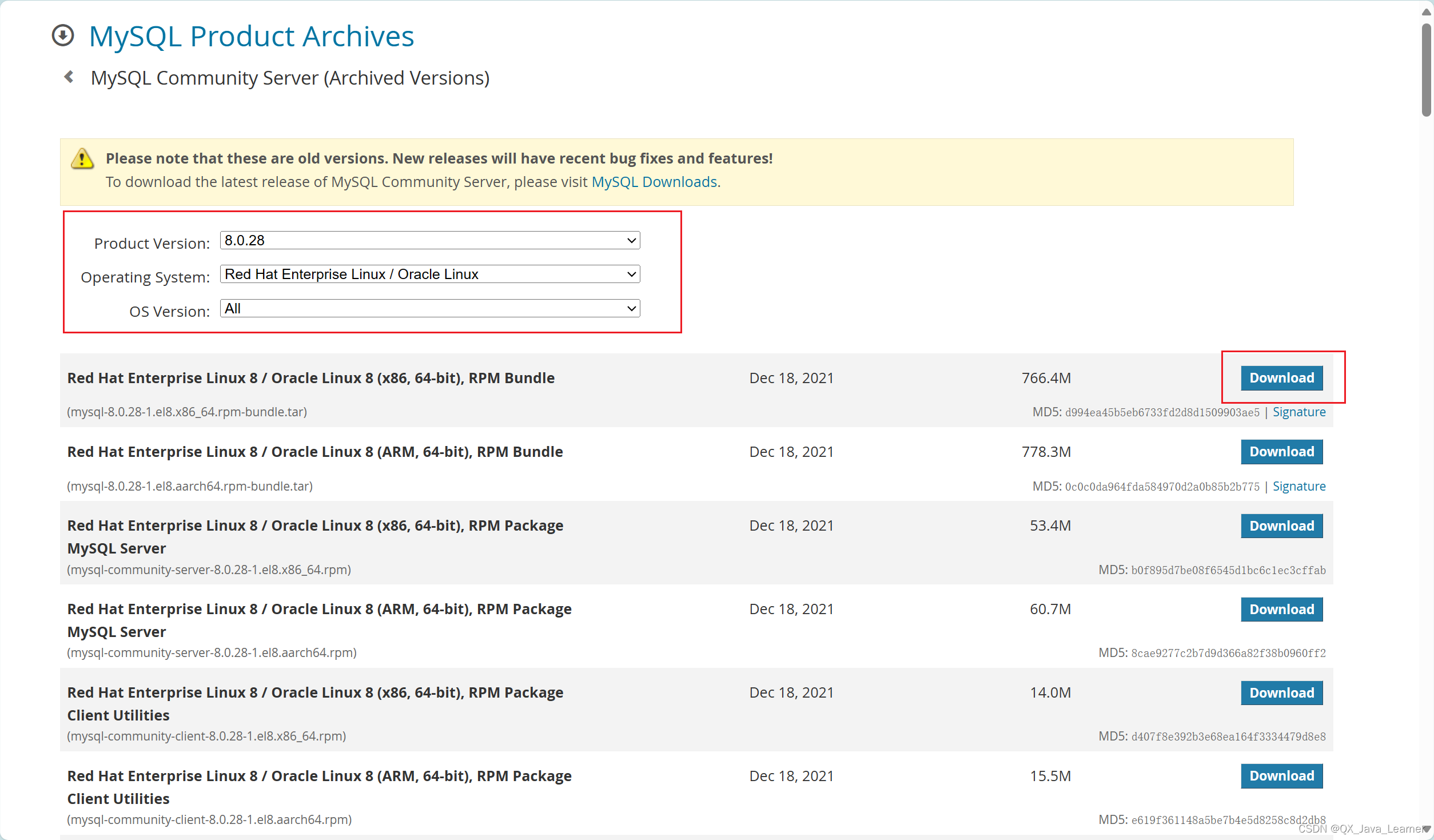Click the download circle icon beside page title
Screen dimensions: 1434x840
coord(63,35)
